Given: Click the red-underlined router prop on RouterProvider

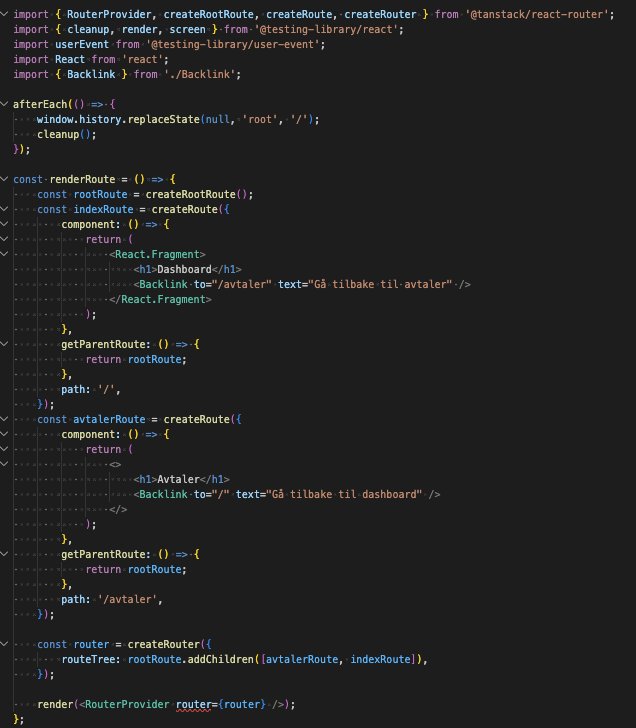Looking at the screenshot, I should [194, 704].
